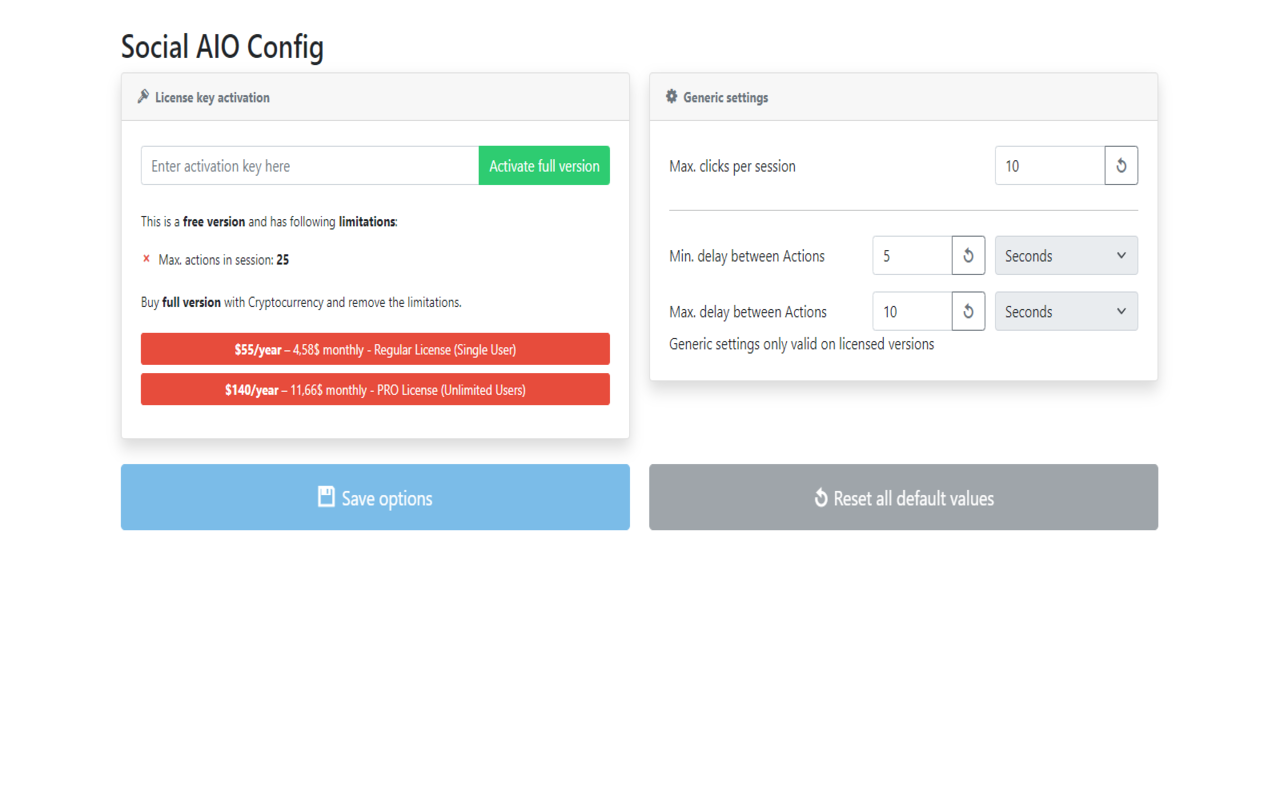Click the key icon beside License key activation

tap(143, 97)
